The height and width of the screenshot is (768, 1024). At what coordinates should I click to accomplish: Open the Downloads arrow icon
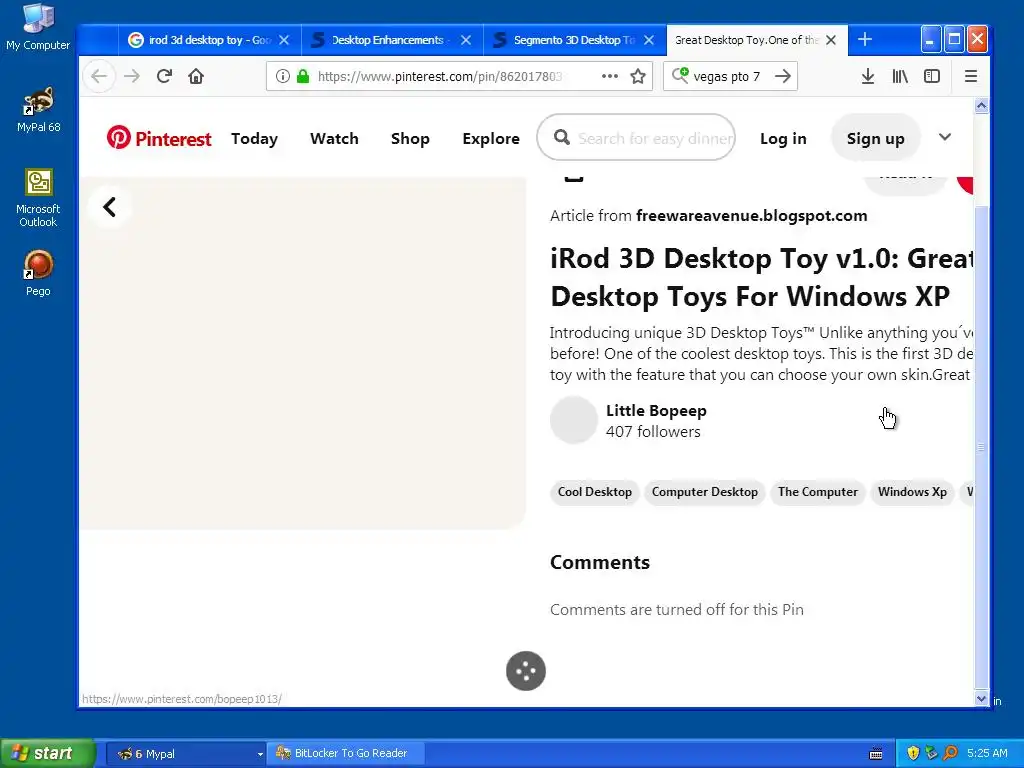[x=868, y=76]
